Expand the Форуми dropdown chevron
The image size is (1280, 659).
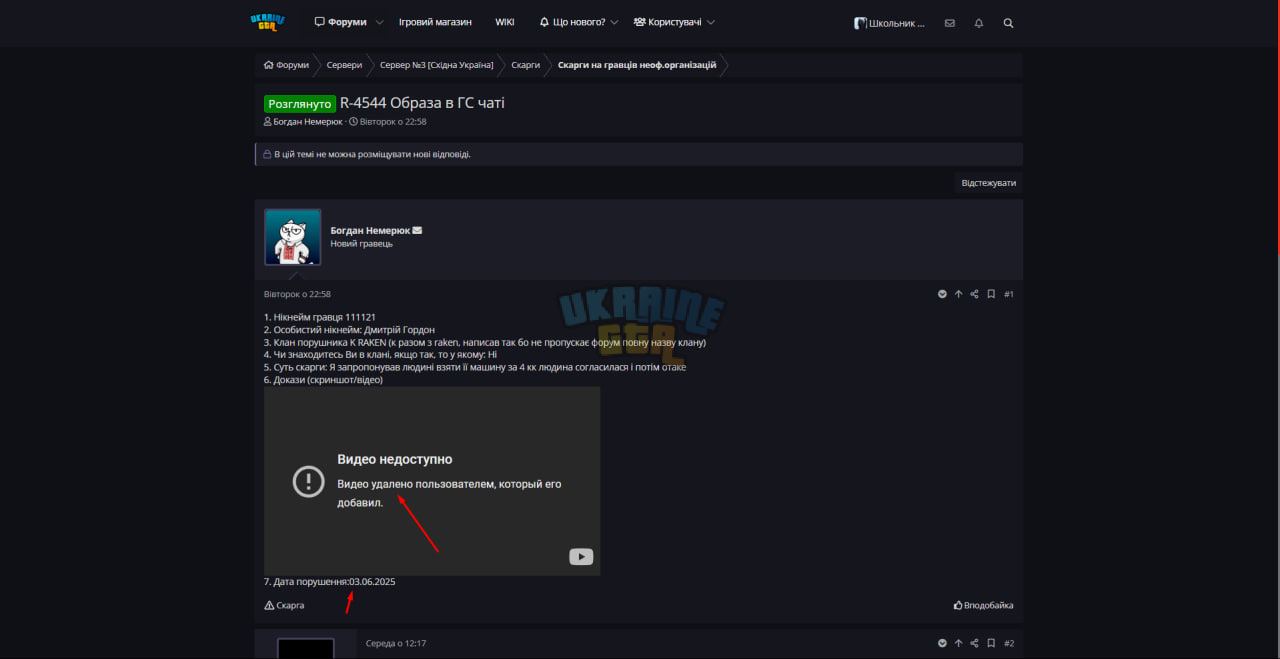tap(380, 22)
